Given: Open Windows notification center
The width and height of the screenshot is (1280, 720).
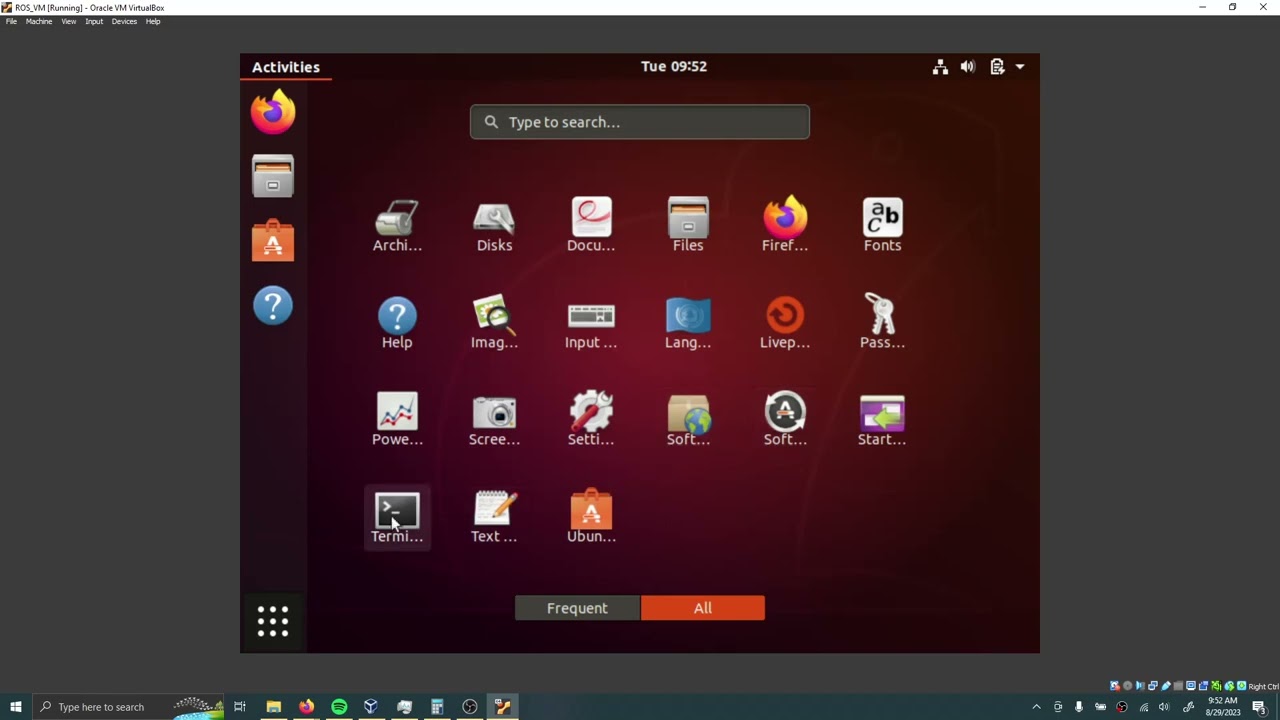Looking at the screenshot, I should (1259, 707).
